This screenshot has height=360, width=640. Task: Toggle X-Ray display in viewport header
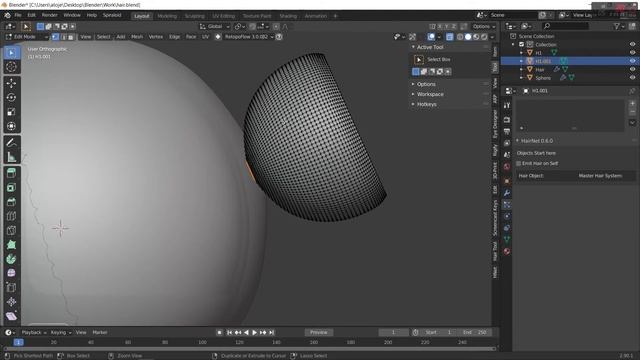pyautogui.click(x=449, y=37)
